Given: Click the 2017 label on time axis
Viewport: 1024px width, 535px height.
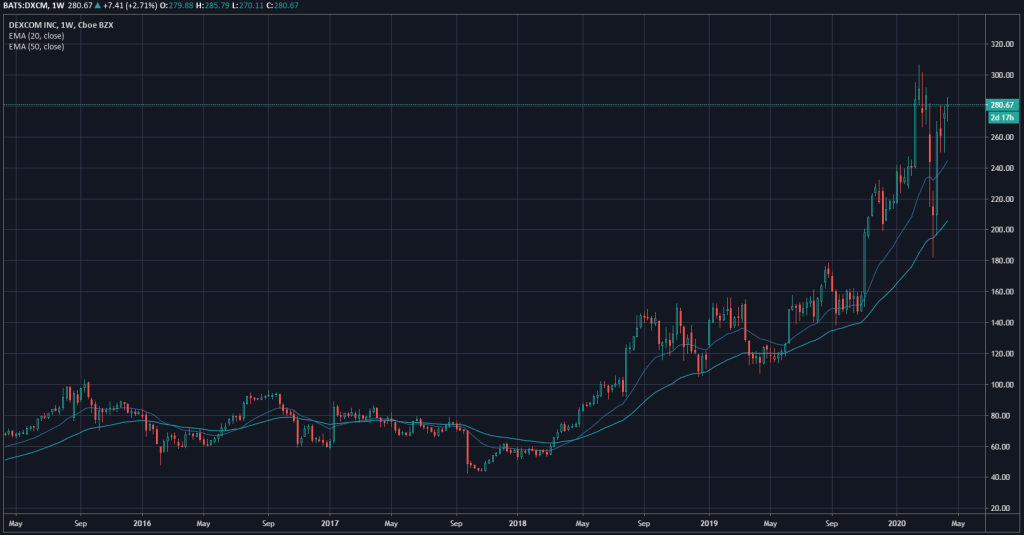Looking at the screenshot, I should [330, 523].
